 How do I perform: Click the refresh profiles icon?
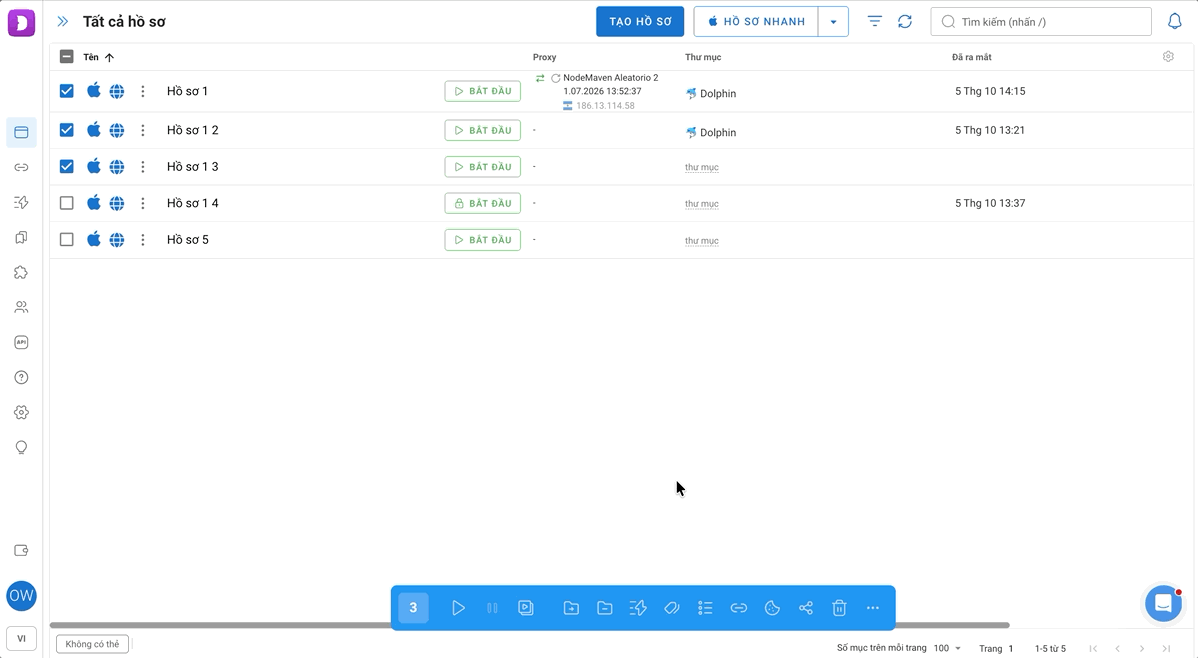[x=905, y=21]
